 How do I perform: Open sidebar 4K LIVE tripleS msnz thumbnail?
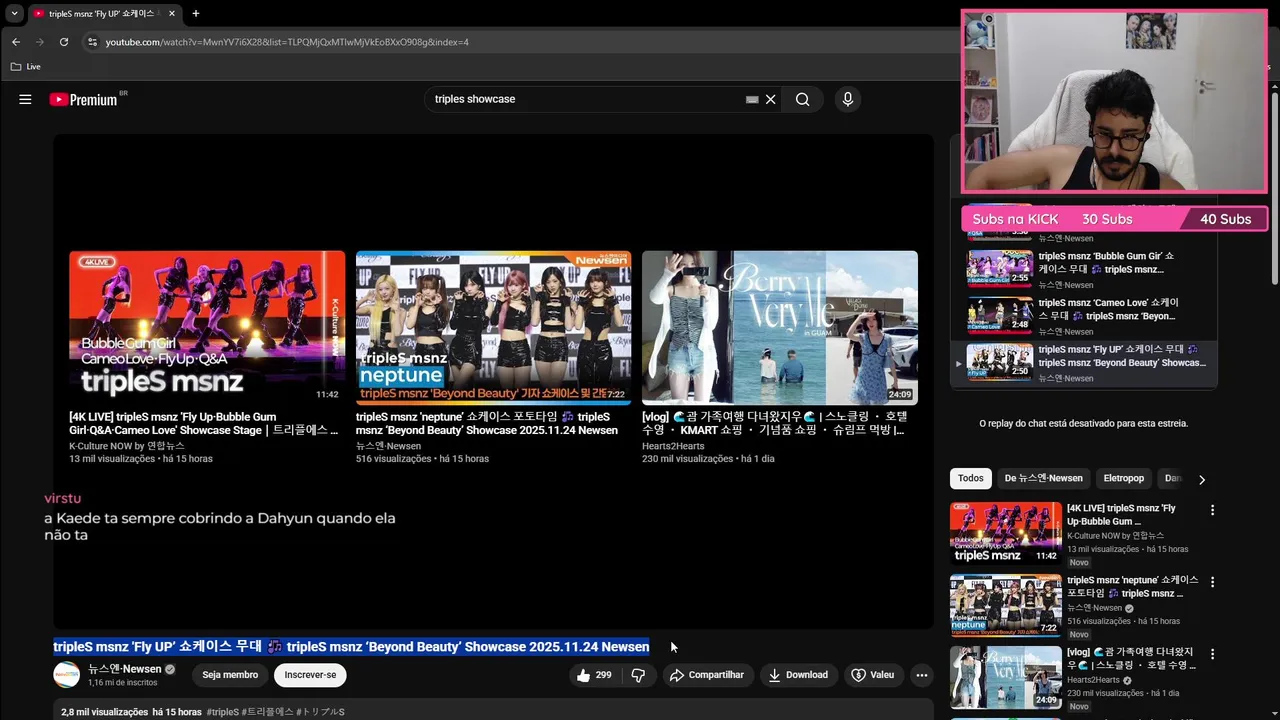(1005, 533)
